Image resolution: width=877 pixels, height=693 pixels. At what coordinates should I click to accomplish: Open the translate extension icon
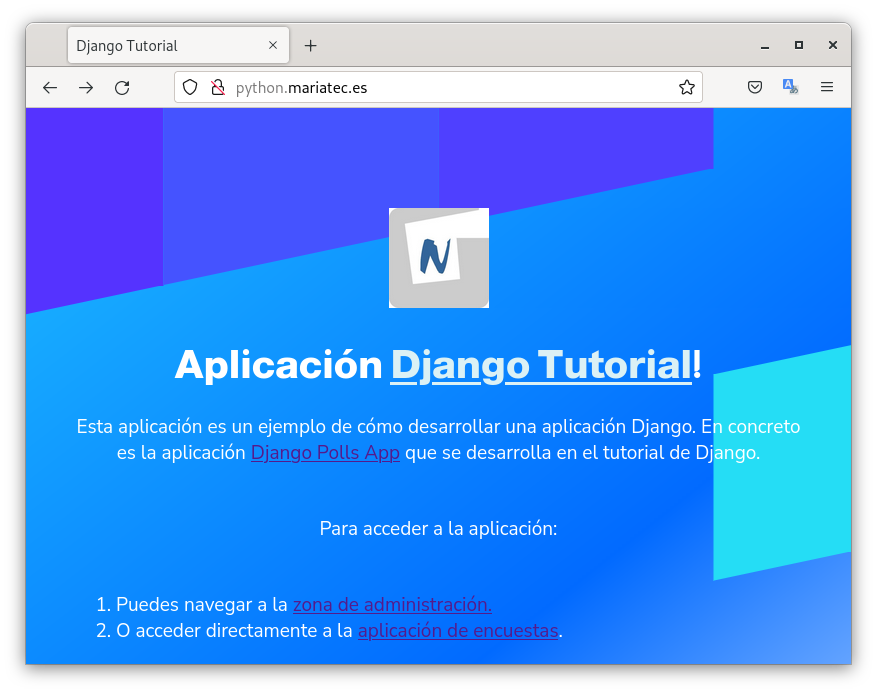(790, 88)
